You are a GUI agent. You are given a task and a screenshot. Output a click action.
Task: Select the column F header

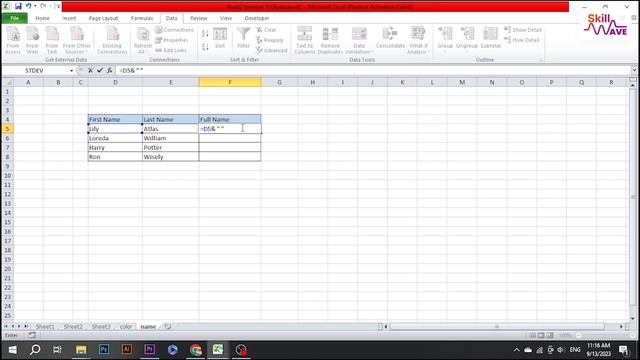coord(230,82)
